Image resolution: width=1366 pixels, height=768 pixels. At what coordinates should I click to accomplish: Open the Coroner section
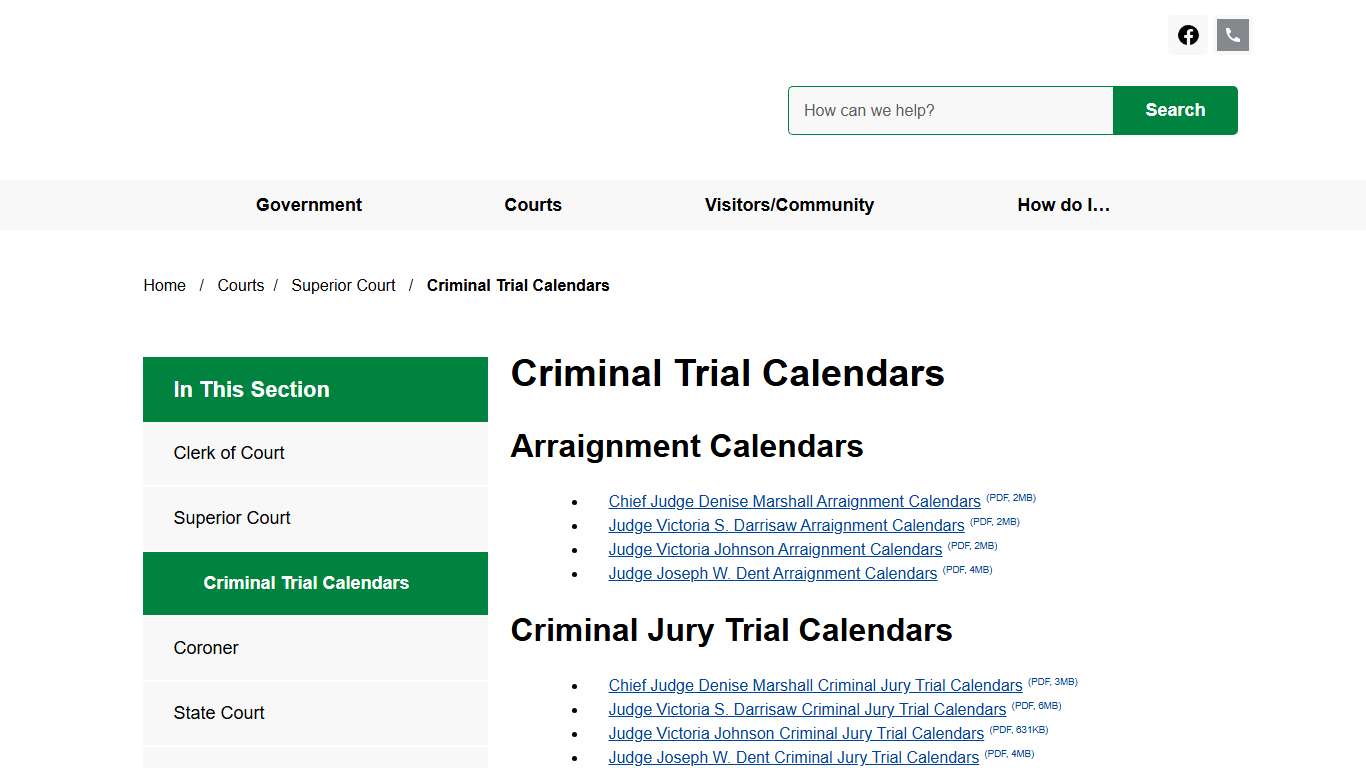click(205, 648)
